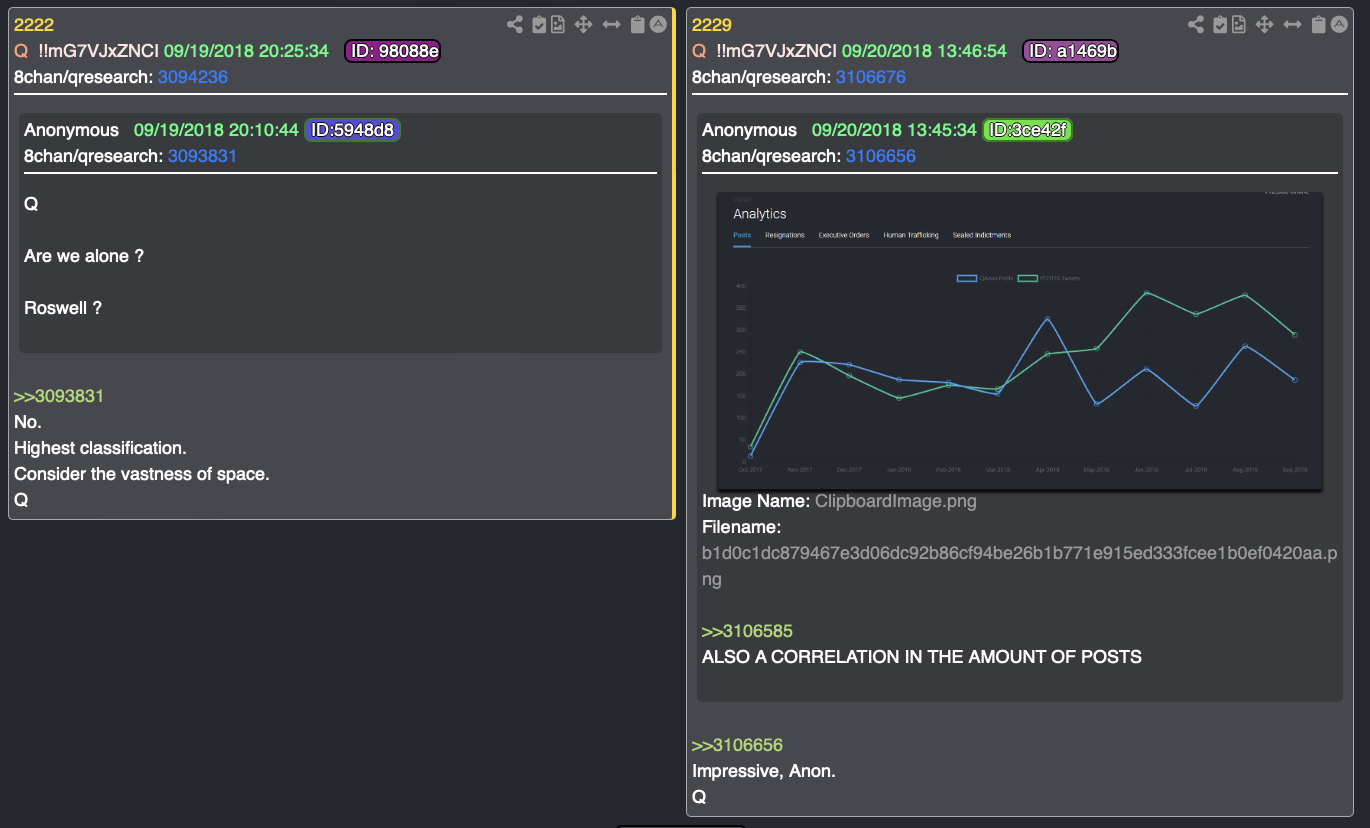Click the share icon on post 2222
The image size is (1370, 828).
coord(514,25)
